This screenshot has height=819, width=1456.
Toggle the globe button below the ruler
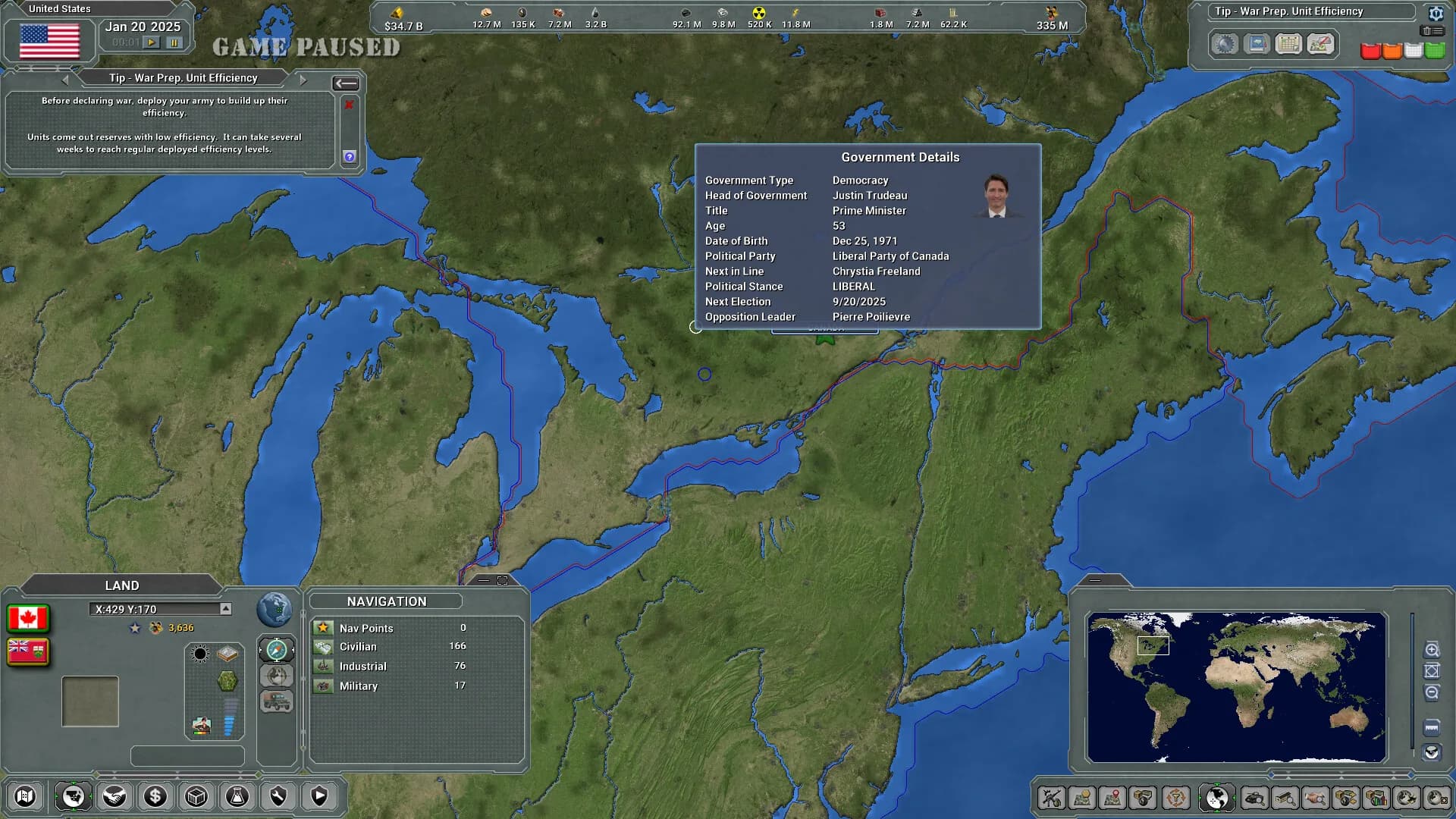[x=1432, y=752]
